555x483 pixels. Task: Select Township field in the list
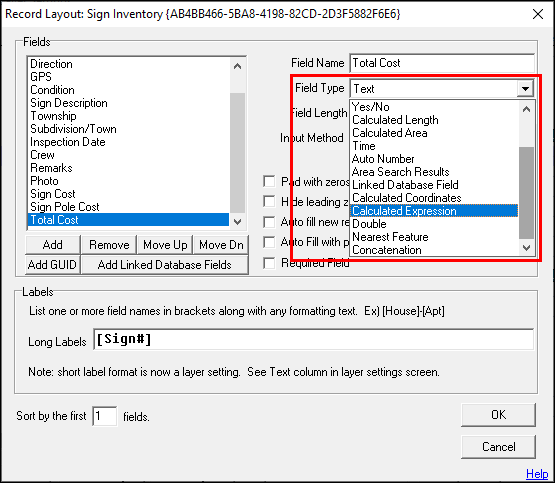tap(128, 116)
